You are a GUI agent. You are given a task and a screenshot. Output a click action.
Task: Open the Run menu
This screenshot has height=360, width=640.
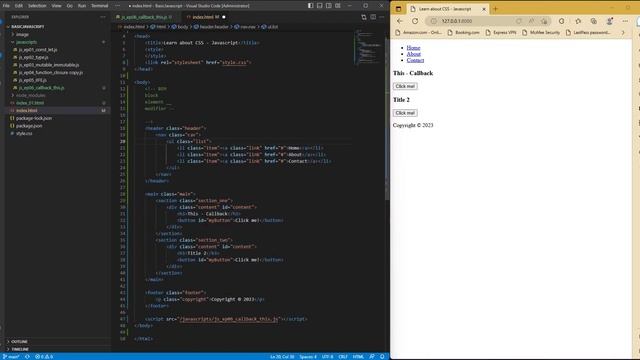coord(82,6)
